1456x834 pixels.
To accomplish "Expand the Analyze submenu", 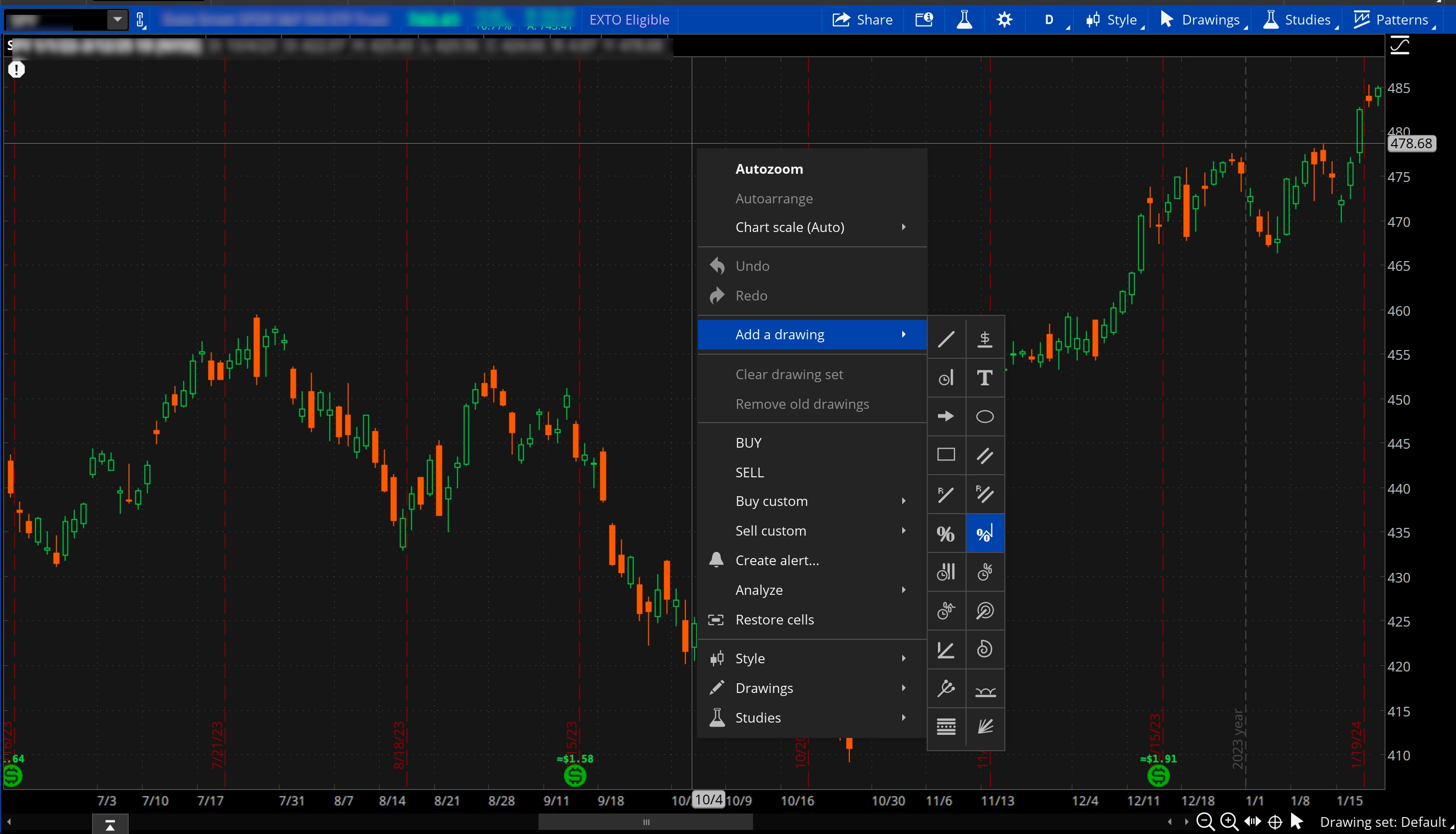I will [812, 590].
